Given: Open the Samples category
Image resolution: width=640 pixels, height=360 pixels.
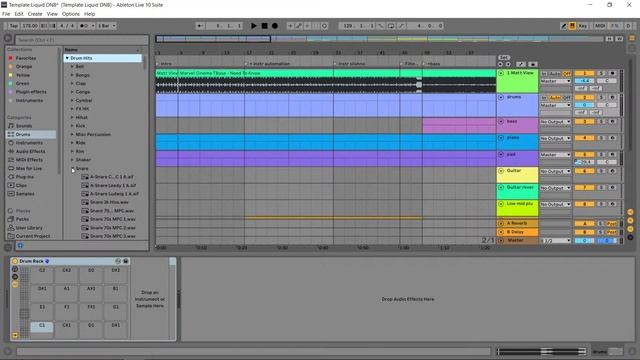Looking at the screenshot, I should (25, 194).
